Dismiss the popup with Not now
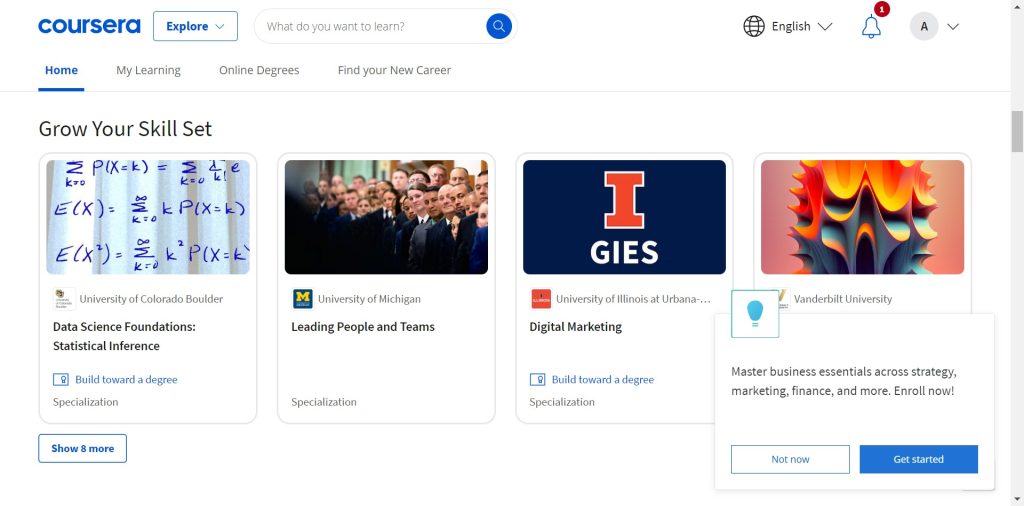Screen dimensions: 1024x506 790,459
